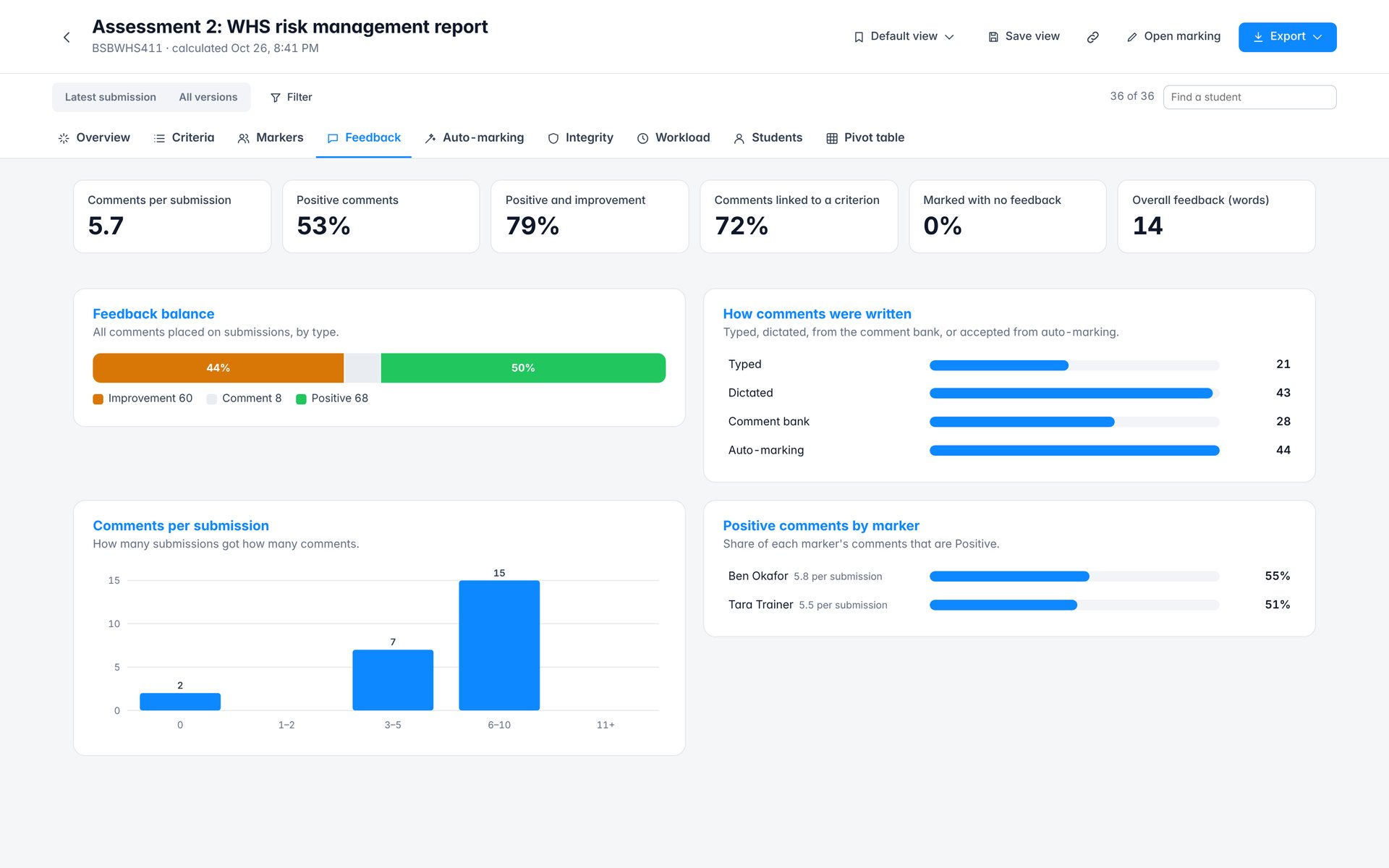
Task: Switch to All versions view
Action: pos(208,97)
